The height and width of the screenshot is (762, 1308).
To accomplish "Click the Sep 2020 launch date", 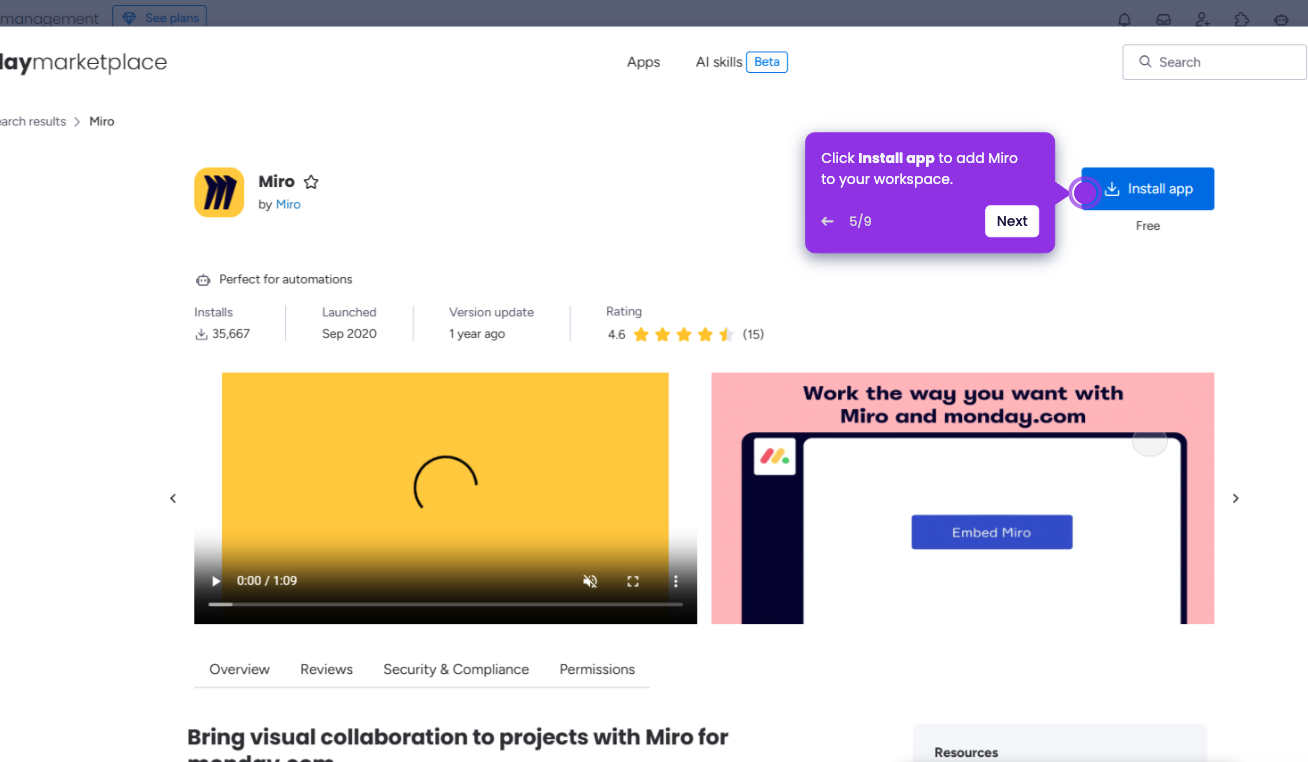I will click(349, 334).
